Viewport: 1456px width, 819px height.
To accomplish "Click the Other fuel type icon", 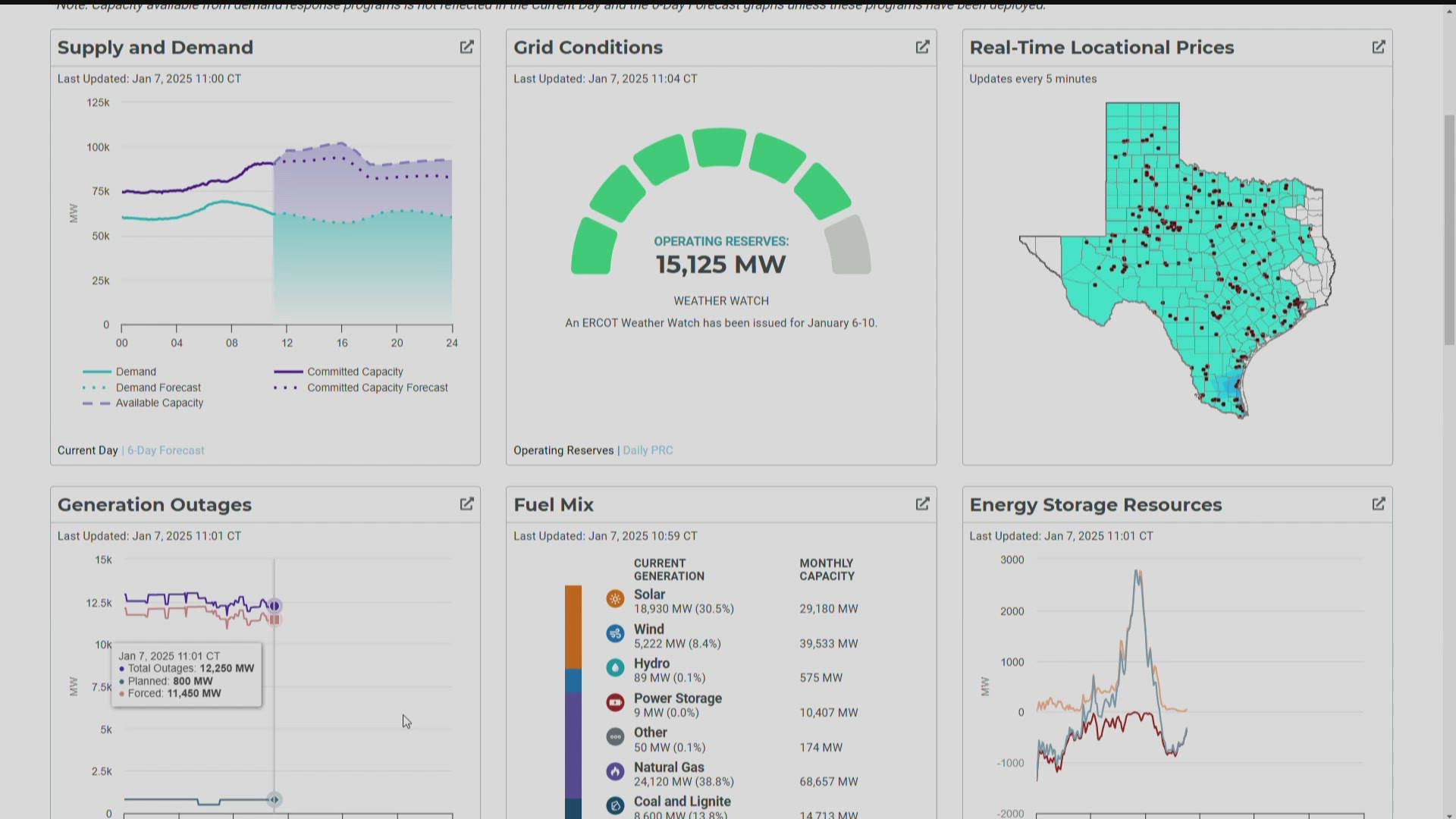I will point(615,736).
